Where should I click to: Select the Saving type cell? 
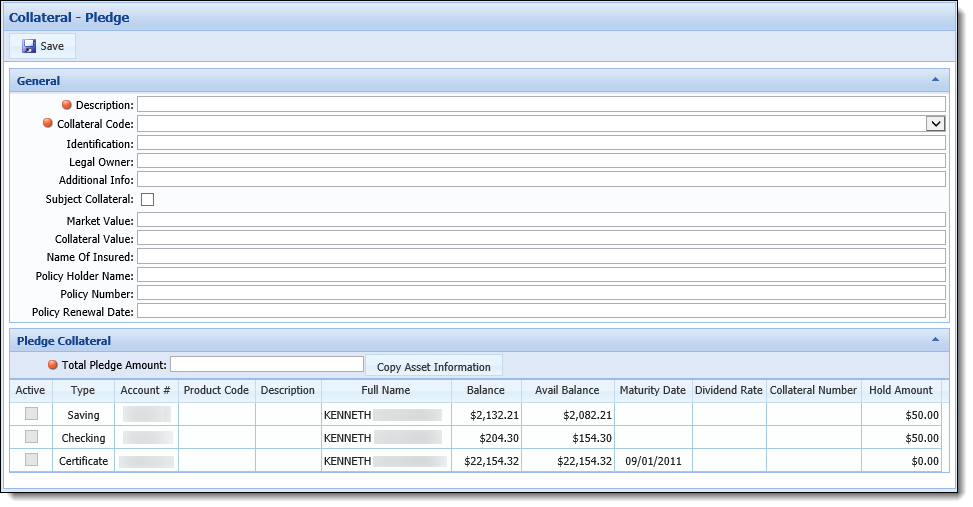point(83,415)
